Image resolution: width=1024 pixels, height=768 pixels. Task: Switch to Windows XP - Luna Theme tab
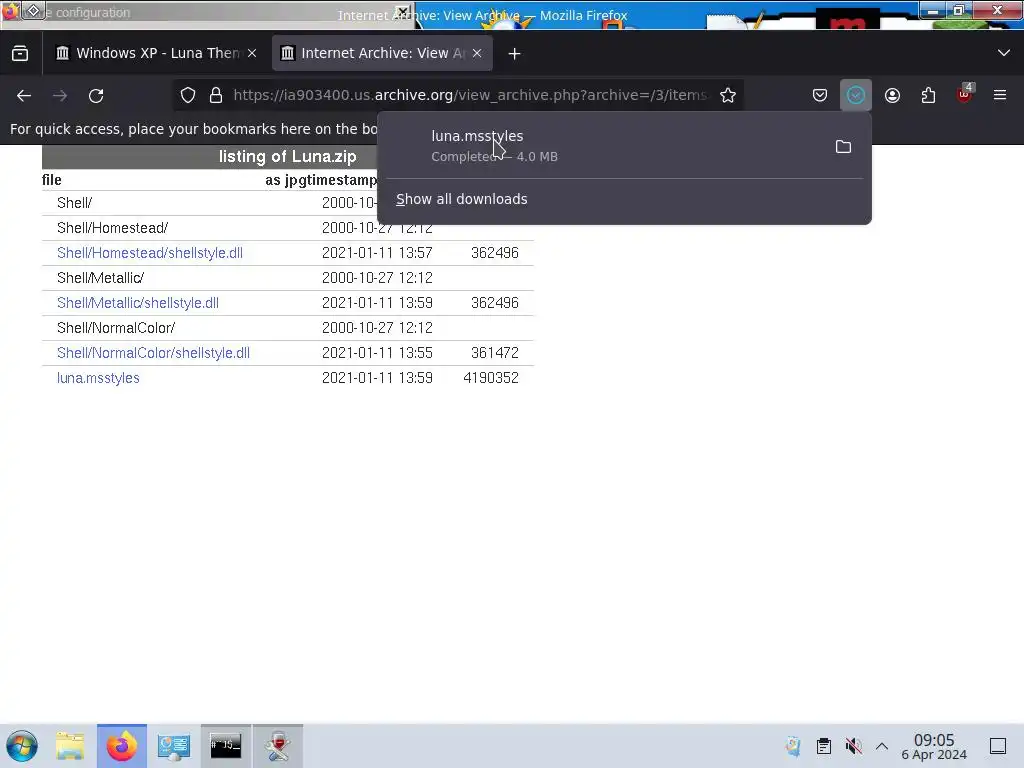point(155,54)
